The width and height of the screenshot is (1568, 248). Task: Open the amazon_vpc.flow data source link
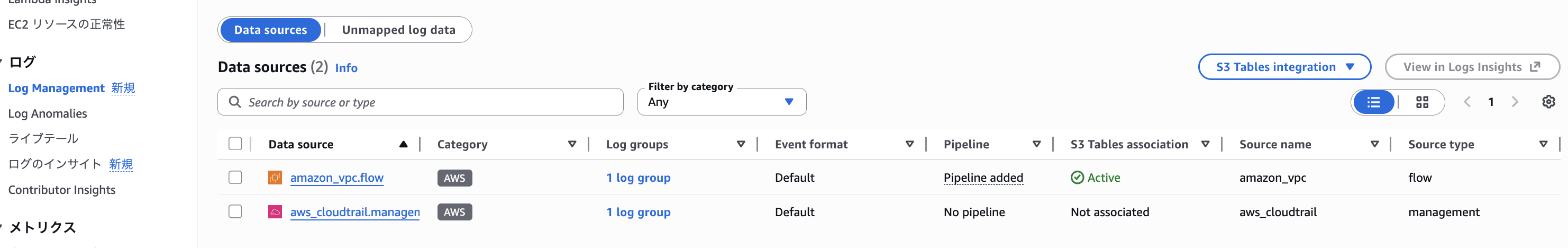336,178
